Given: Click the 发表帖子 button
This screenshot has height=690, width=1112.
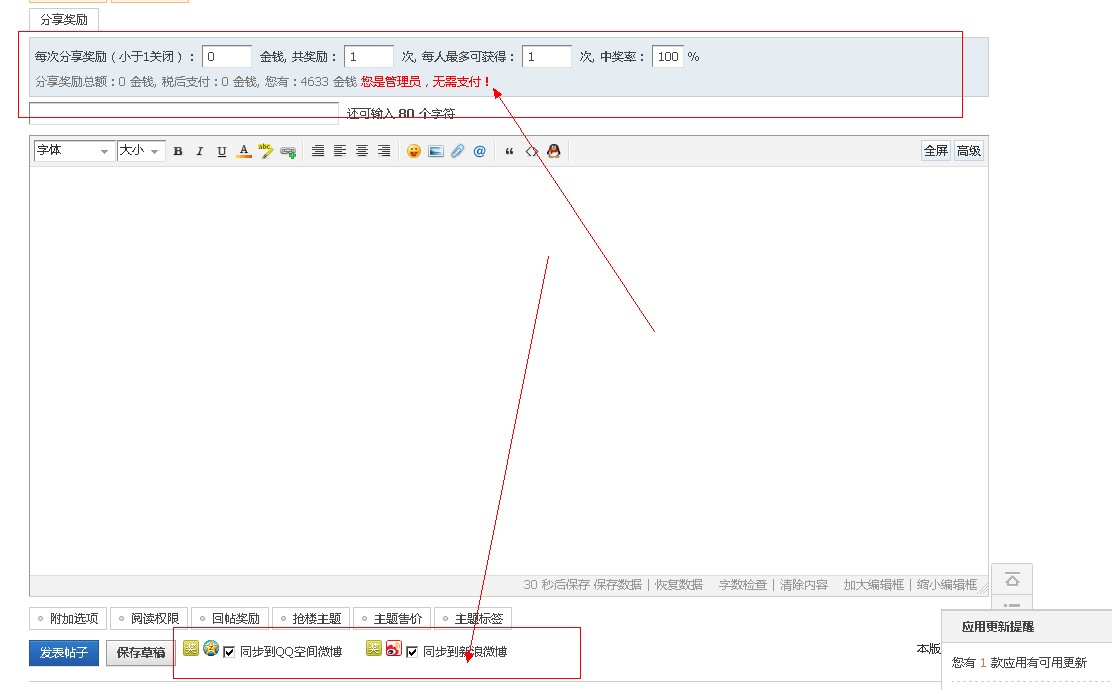Looking at the screenshot, I should coord(64,653).
